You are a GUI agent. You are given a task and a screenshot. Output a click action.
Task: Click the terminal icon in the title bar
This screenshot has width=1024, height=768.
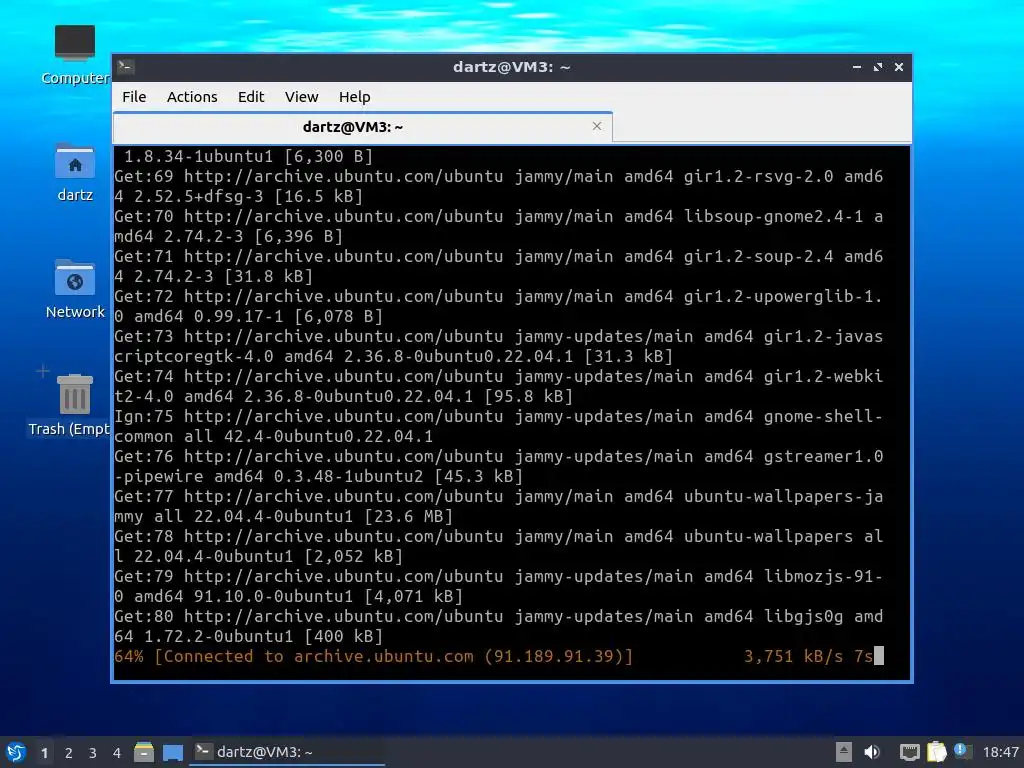126,66
